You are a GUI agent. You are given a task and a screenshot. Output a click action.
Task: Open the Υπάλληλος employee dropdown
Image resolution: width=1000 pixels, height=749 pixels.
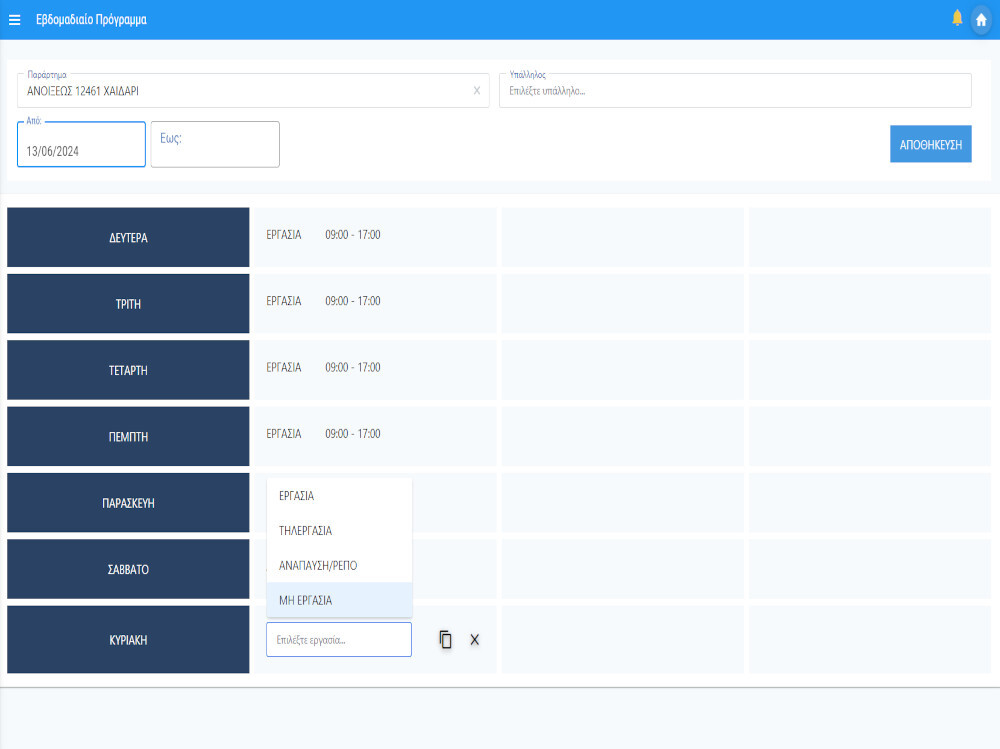pyautogui.click(x=734, y=91)
